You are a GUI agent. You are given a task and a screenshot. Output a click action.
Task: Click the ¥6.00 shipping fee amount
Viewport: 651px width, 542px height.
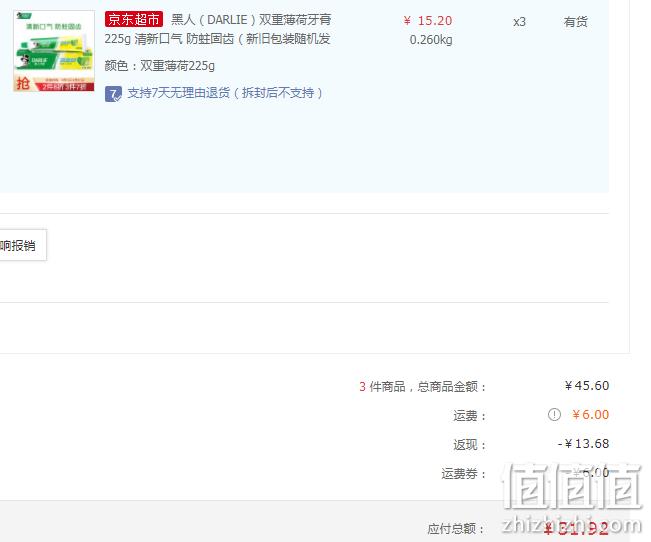[x=590, y=414]
